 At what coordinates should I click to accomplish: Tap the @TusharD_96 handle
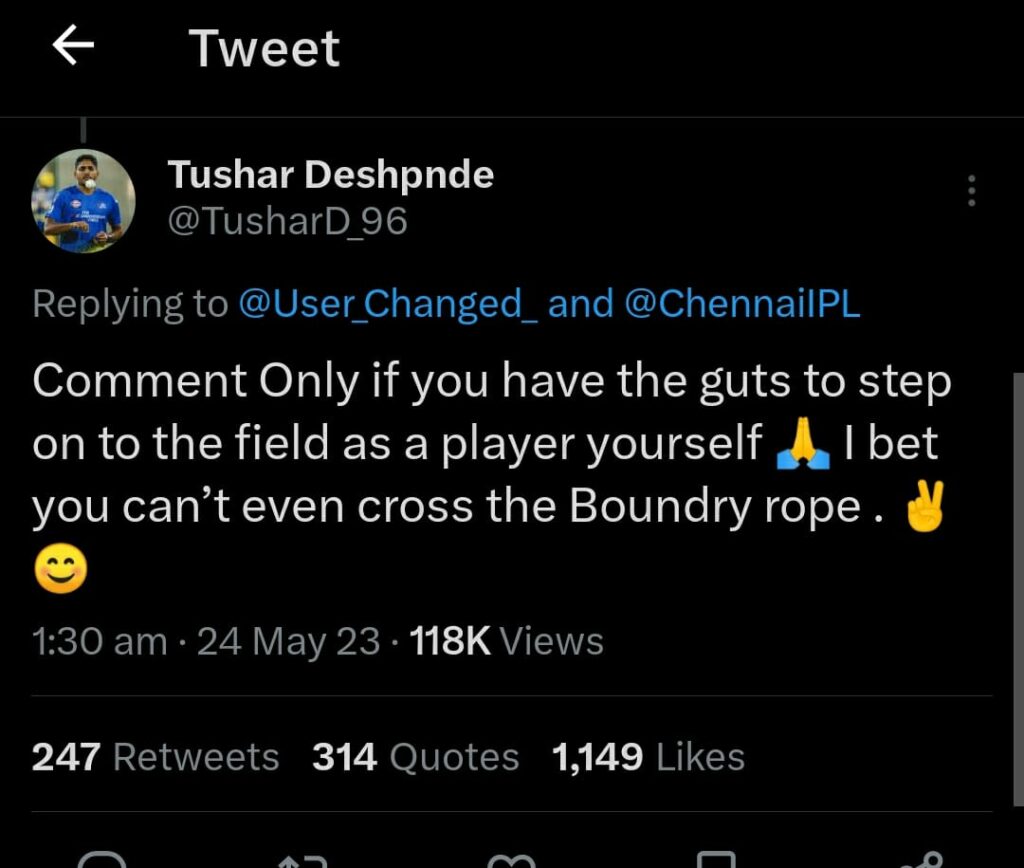pyautogui.click(x=287, y=221)
